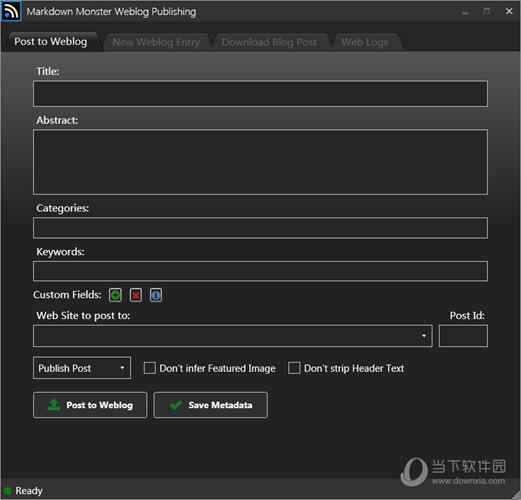Focus the Categories input field
Screen dimensions: 521x500
click(x=260, y=228)
